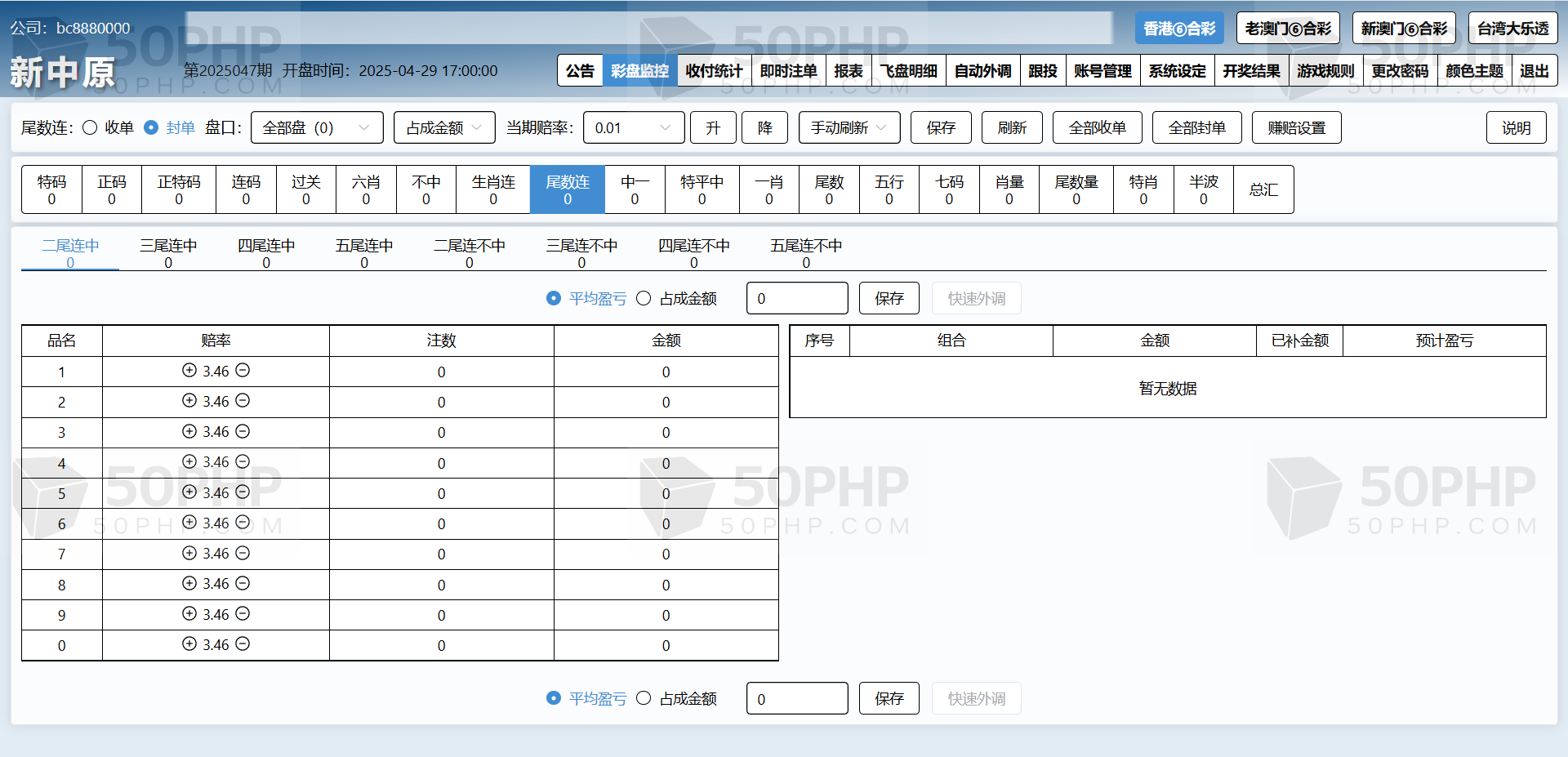Decrease odds for item 5 with minus icon
Viewport: 1568px width, 757px height.
[243, 492]
